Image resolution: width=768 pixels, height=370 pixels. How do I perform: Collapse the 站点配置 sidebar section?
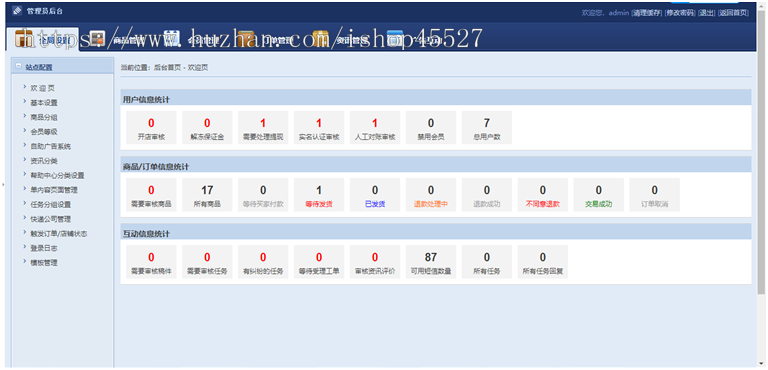coord(19,67)
